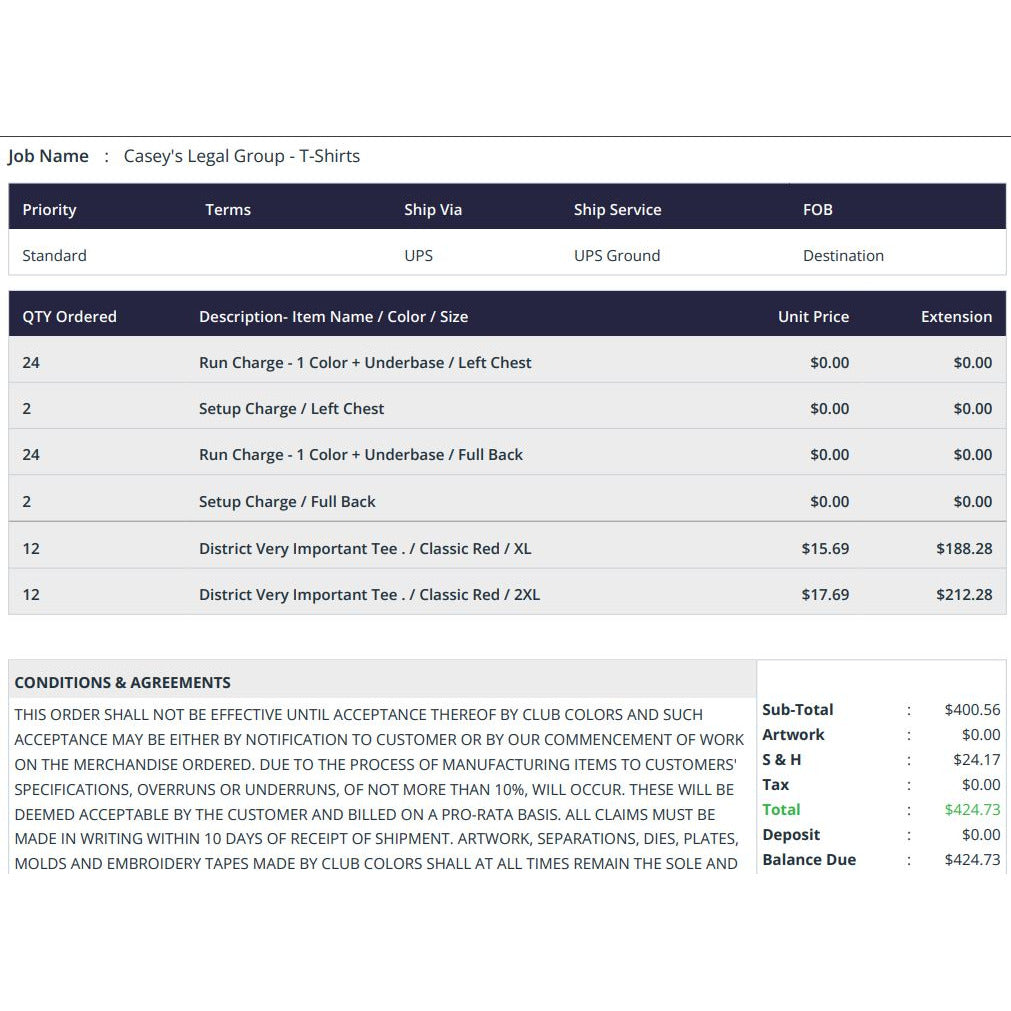Select the Priority column header

pyautogui.click(x=50, y=210)
